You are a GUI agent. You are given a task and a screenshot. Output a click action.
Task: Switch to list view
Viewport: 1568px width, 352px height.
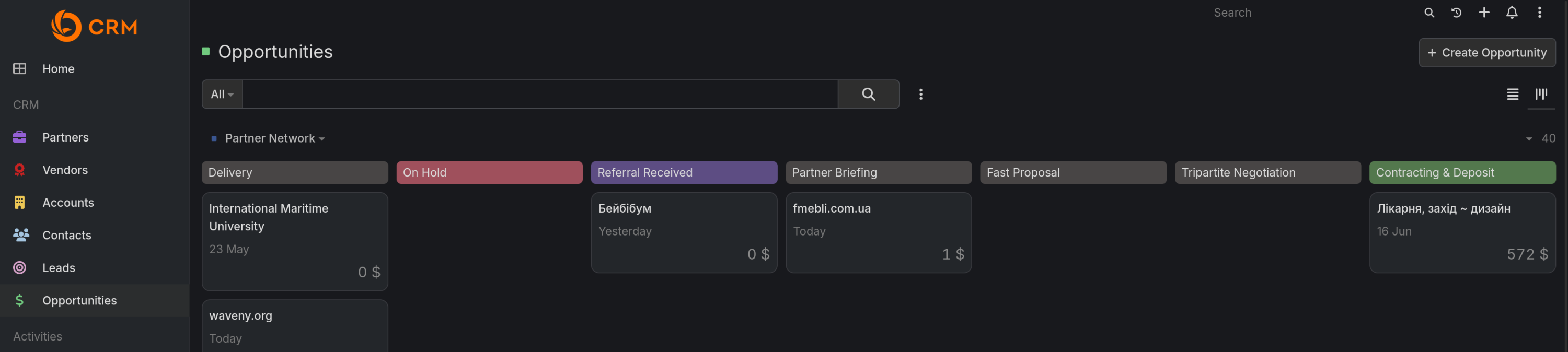click(1512, 94)
